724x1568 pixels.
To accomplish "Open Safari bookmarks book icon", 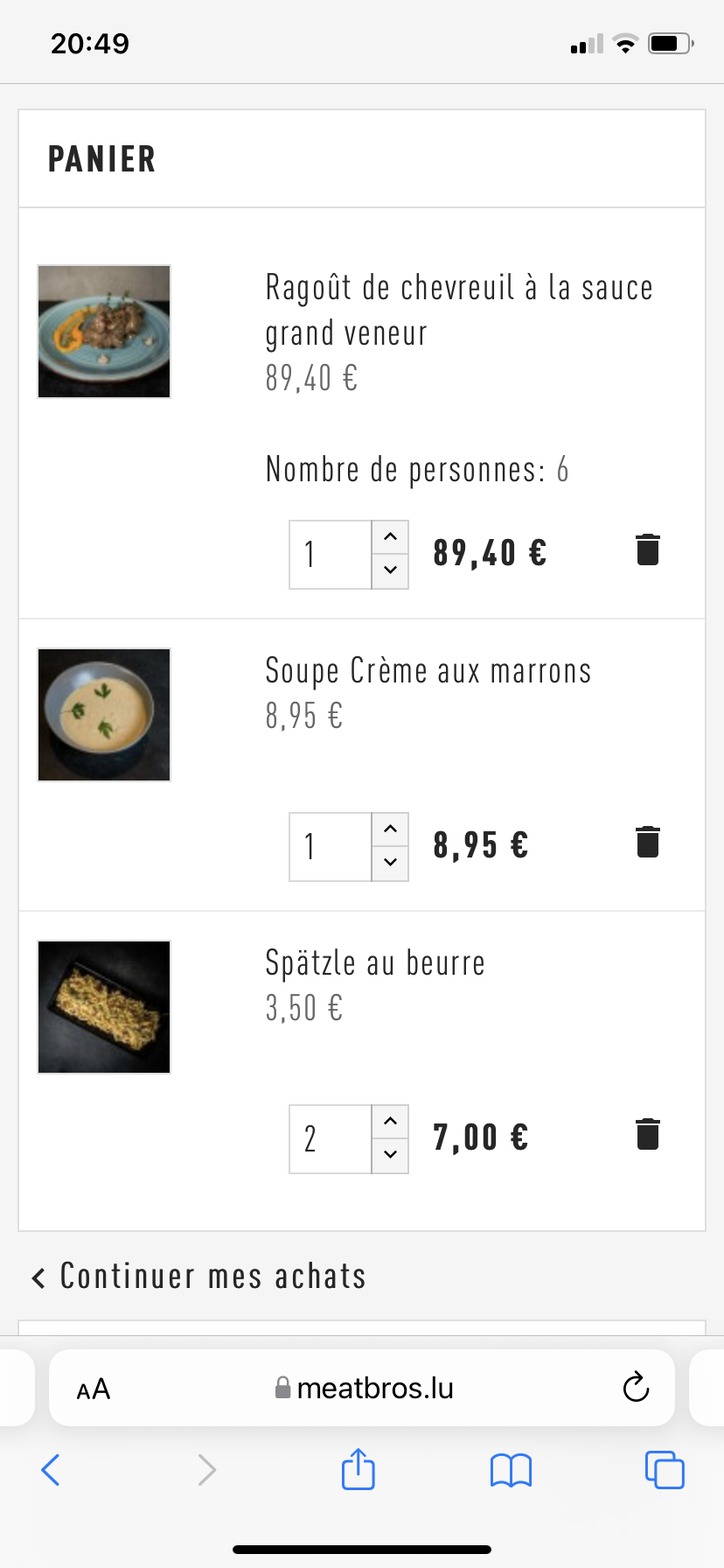I will (512, 1470).
